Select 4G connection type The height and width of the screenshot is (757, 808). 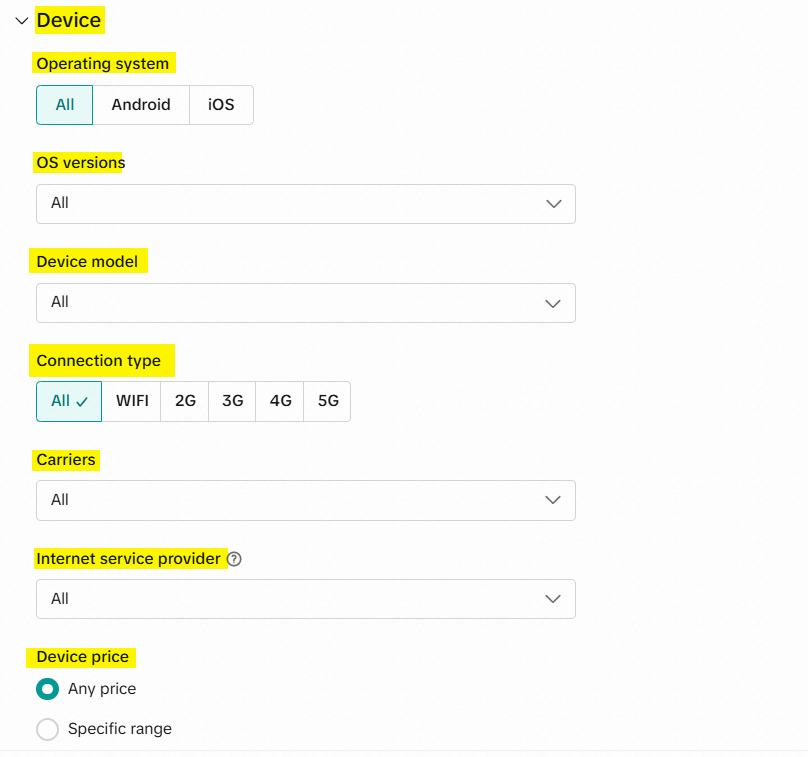point(280,401)
